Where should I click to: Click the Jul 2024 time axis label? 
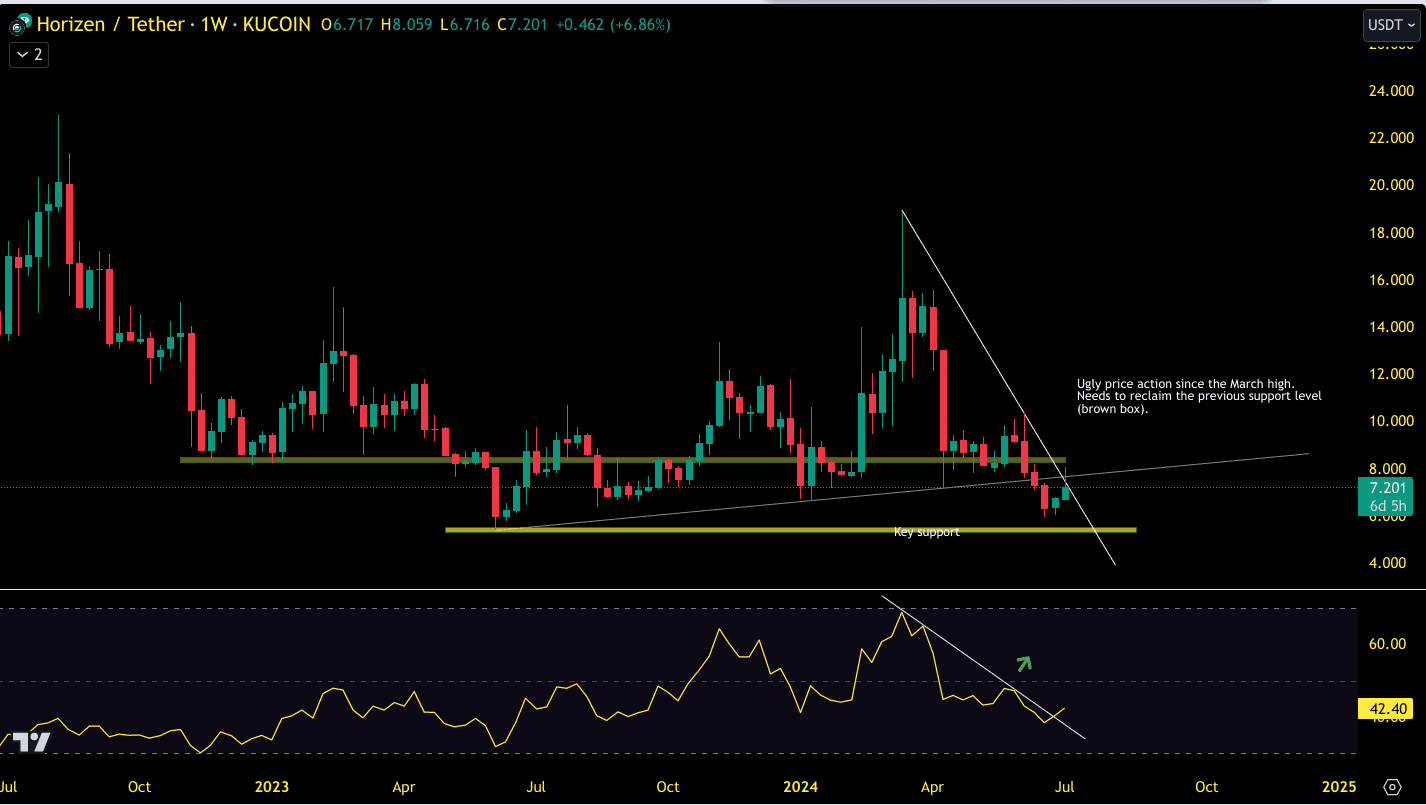coord(1064,786)
